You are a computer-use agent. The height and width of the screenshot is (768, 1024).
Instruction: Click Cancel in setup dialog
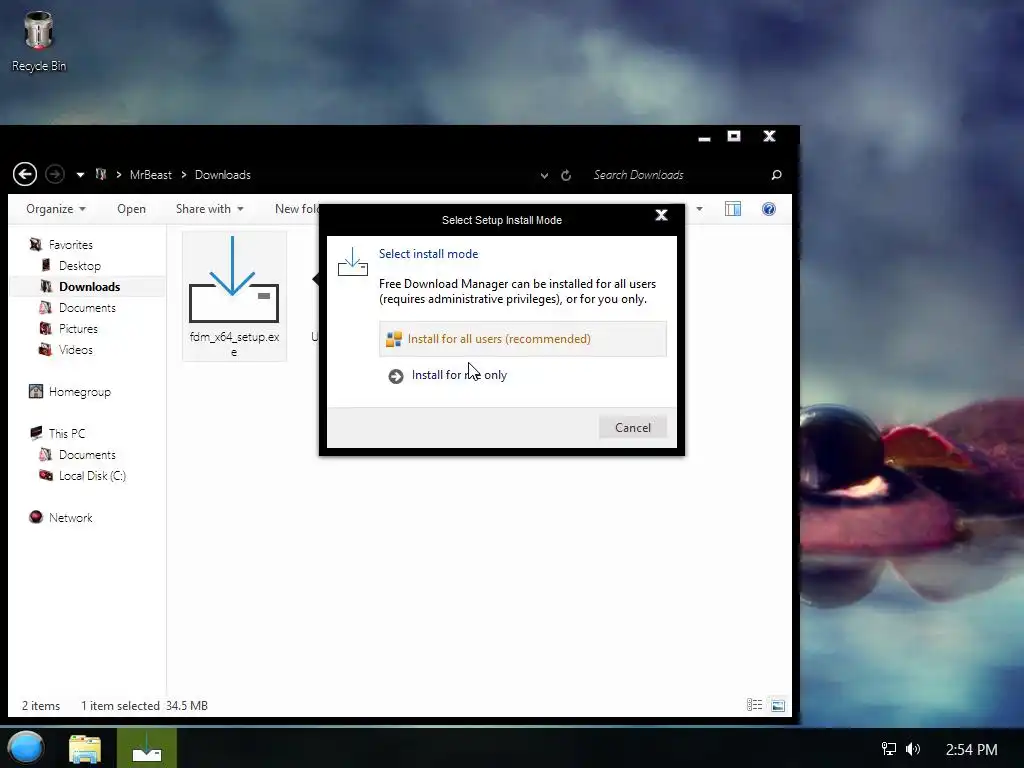[633, 428]
